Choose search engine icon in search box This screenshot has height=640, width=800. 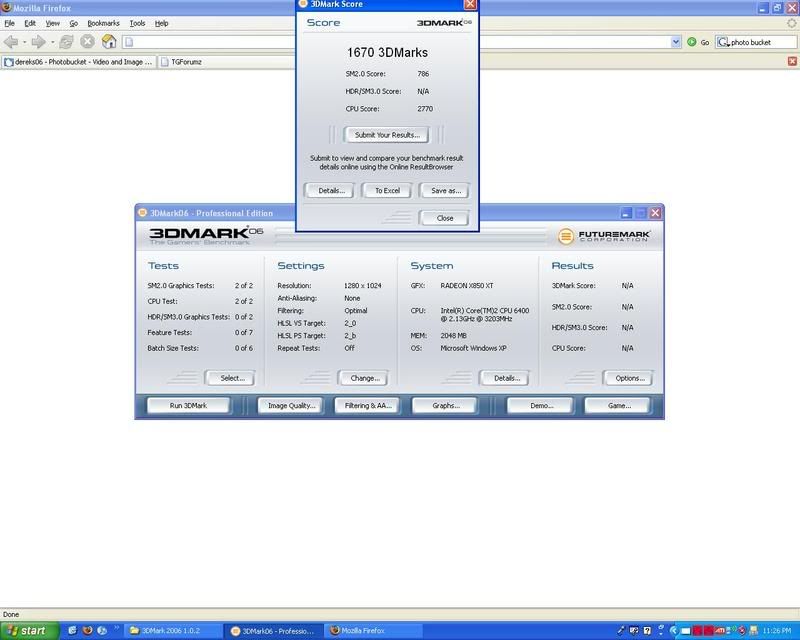point(723,42)
